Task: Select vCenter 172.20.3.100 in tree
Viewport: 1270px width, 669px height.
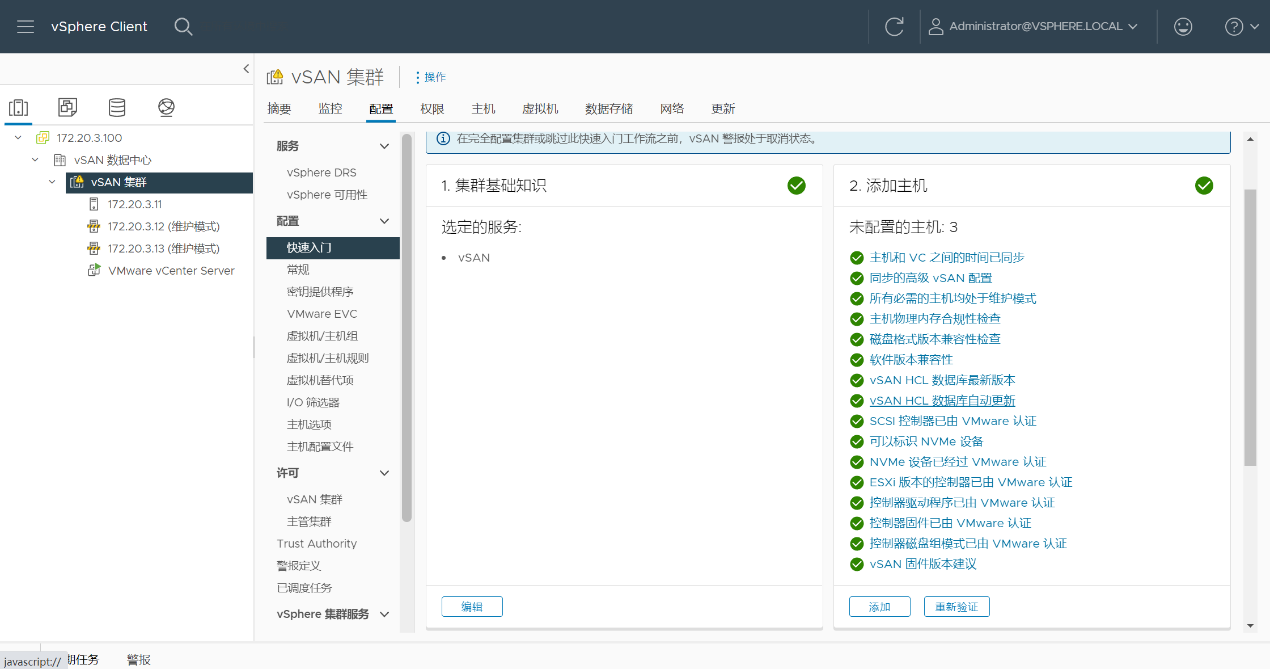Action: 89,138
